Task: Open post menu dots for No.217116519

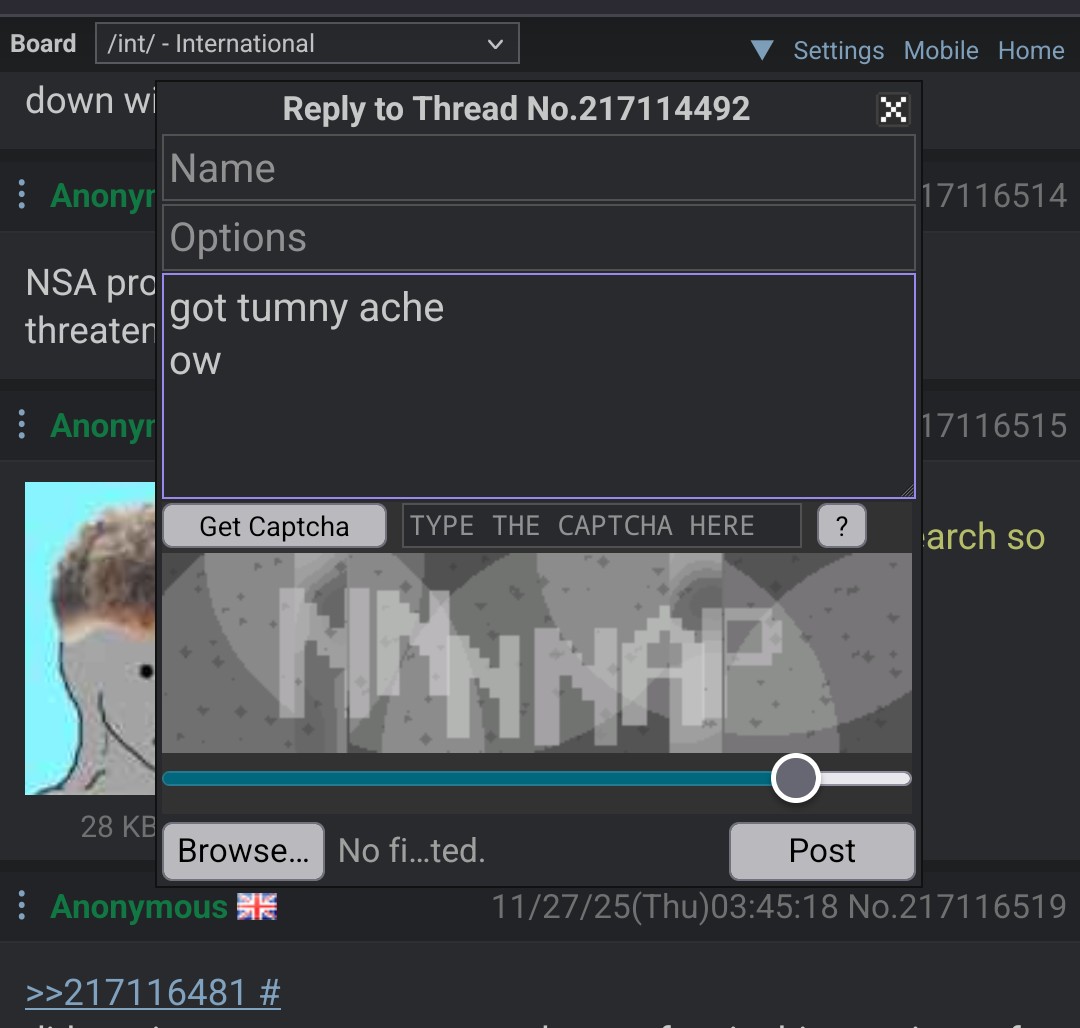Action: coord(22,905)
